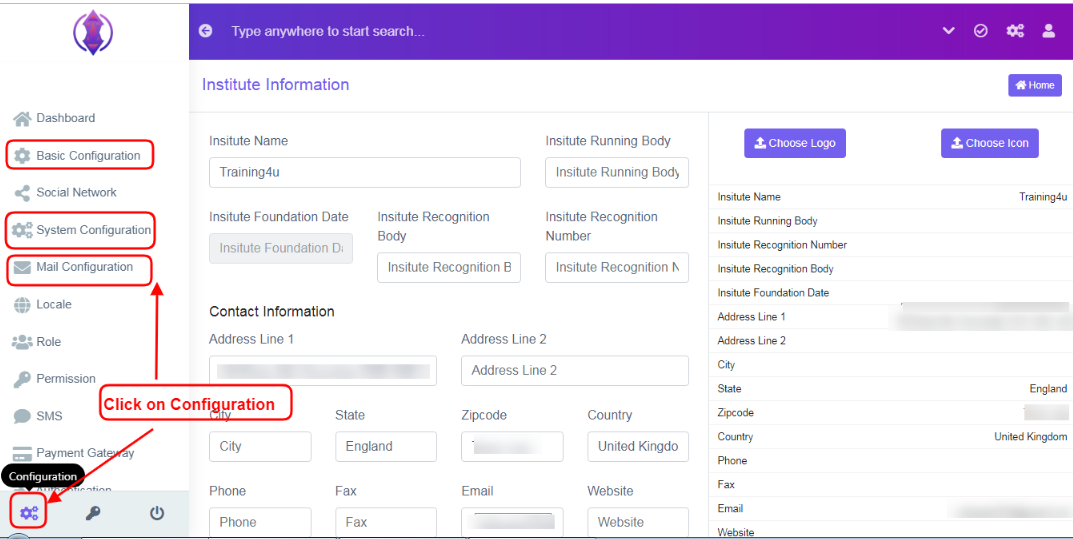The image size is (1073, 539).
Task: Focus the Insitute Running Body field
Action: pos(617,172)
